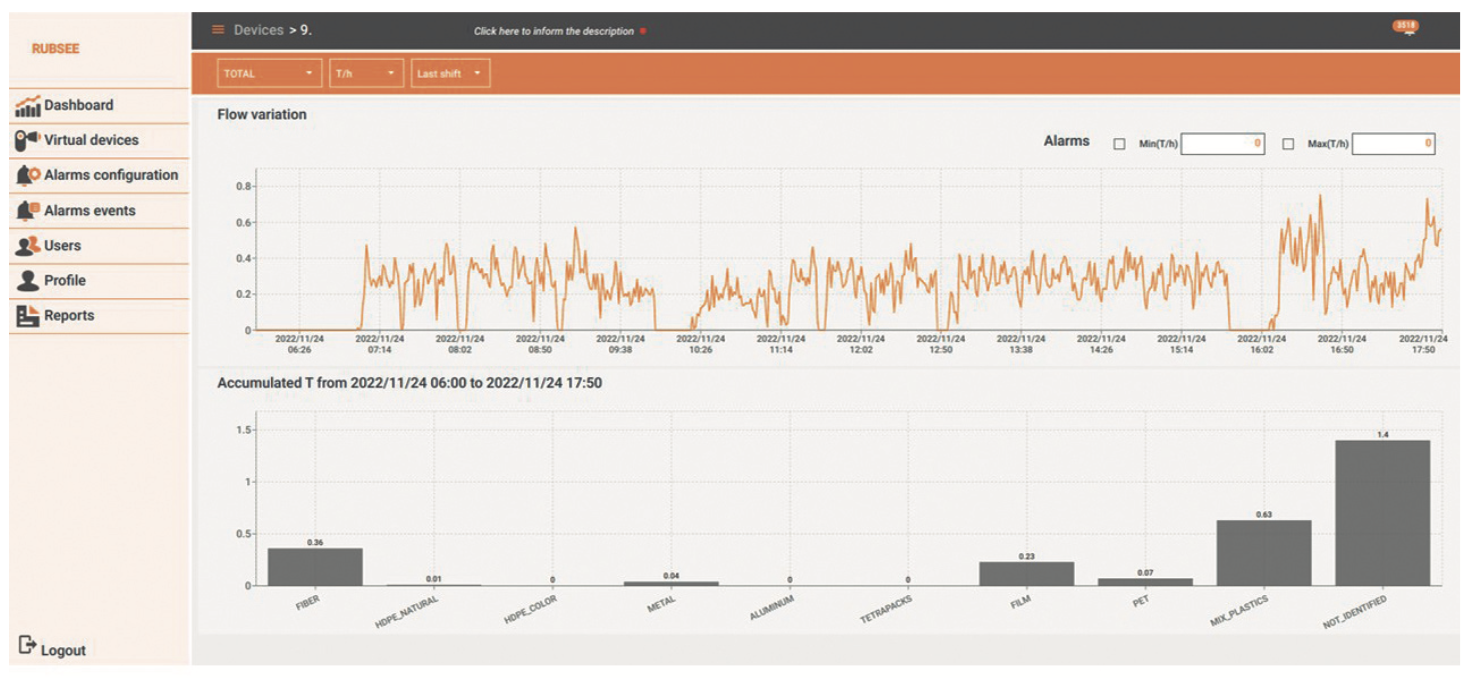Screen dimensions: 1472x678
Task: Enable the Min(T/h) alarm checkbox
Action: point(1119,144)
